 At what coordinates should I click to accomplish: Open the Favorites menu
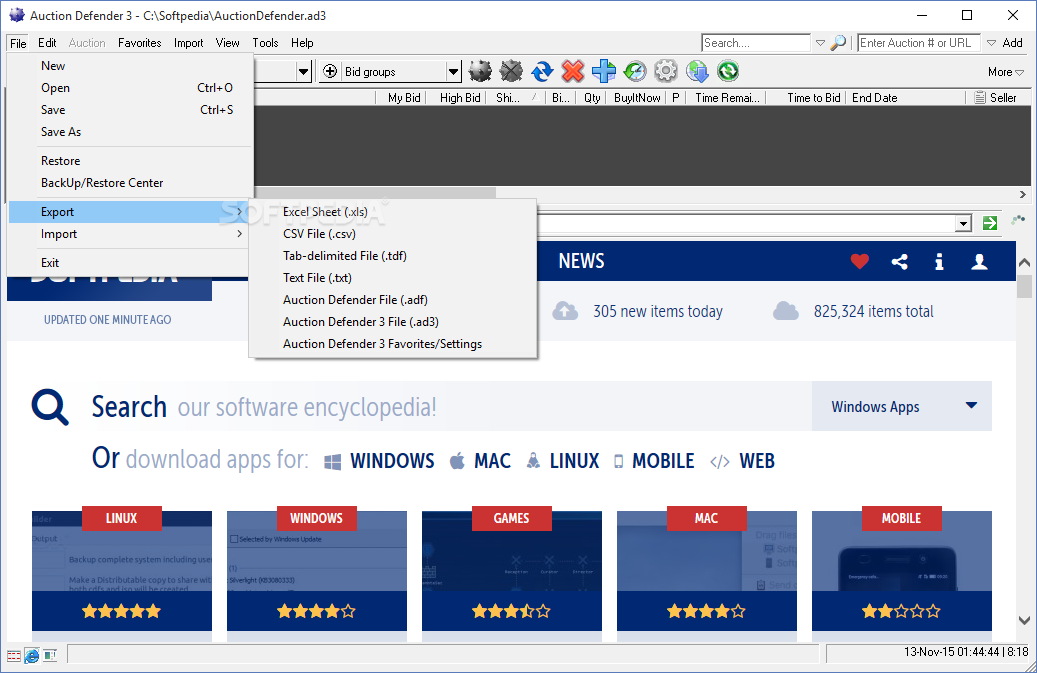tap(140, 43)
